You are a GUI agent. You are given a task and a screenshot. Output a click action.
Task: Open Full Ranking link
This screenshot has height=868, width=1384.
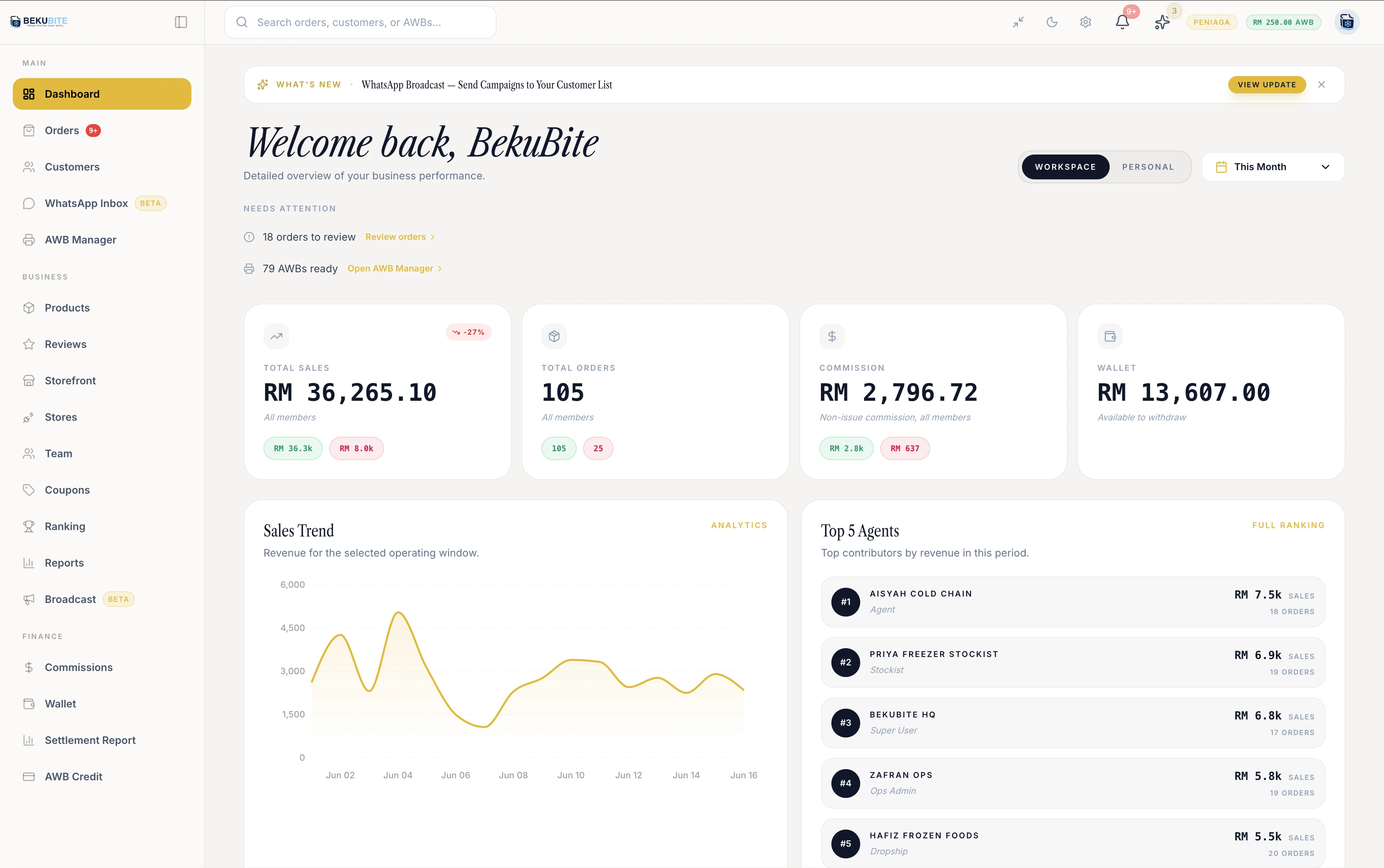point(1288,525)
